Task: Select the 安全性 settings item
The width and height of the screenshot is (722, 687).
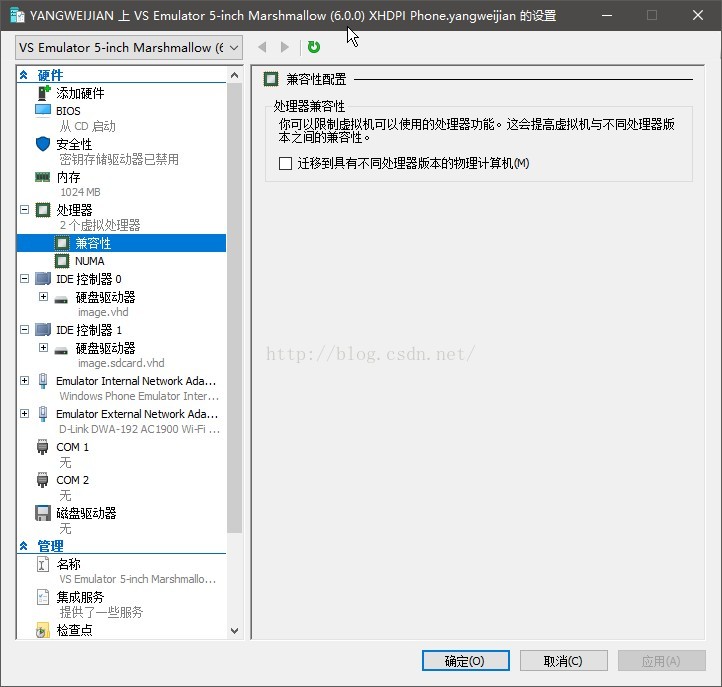Action: click(74, 144)
